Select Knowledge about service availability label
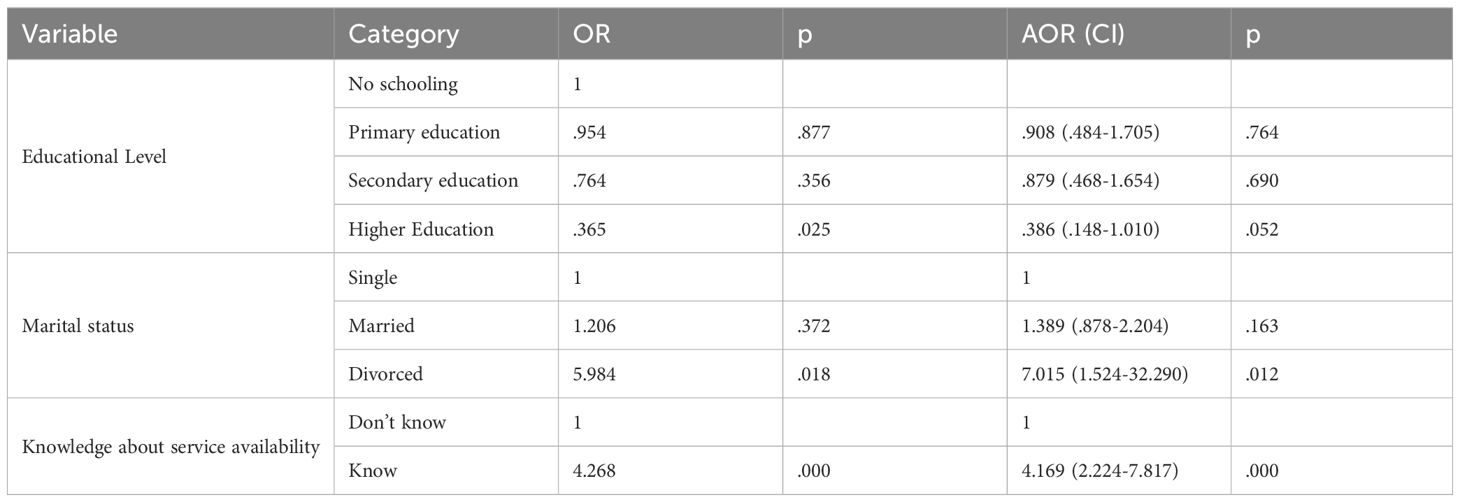The image size is (1460, 502). tap(171, 446)
